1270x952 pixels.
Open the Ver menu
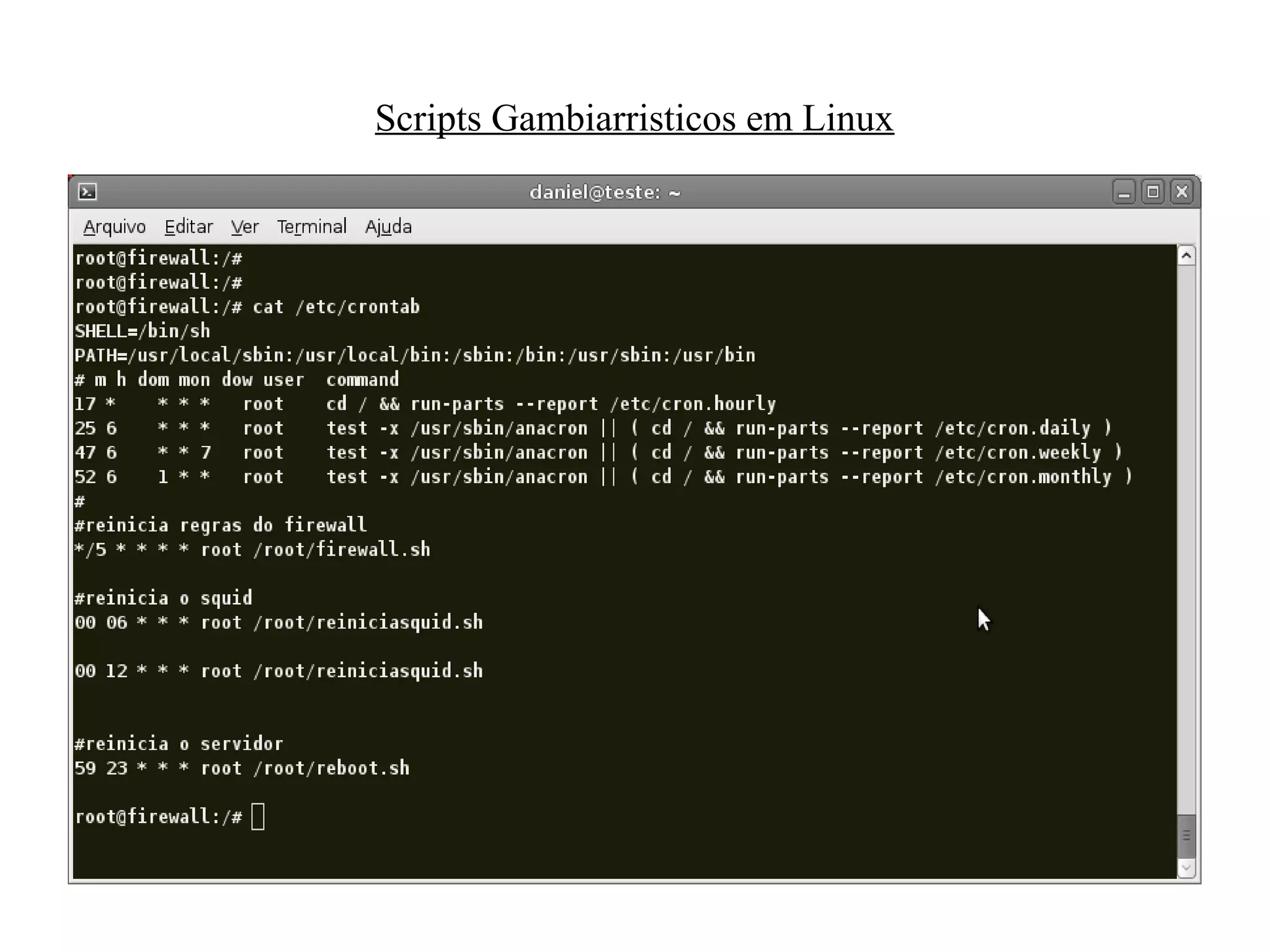pos(245,227)
